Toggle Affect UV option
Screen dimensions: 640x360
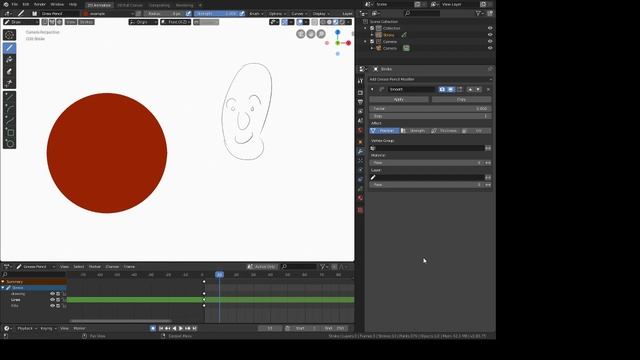pos(476,131)
